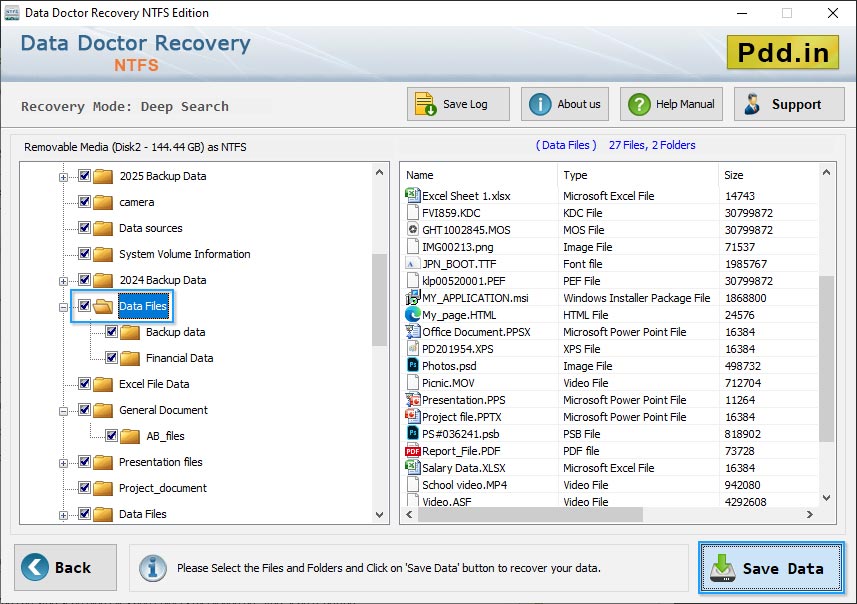Screen dimensions: 857x604
Task: Expand the Presentation files node
Action: click(63, 463)
